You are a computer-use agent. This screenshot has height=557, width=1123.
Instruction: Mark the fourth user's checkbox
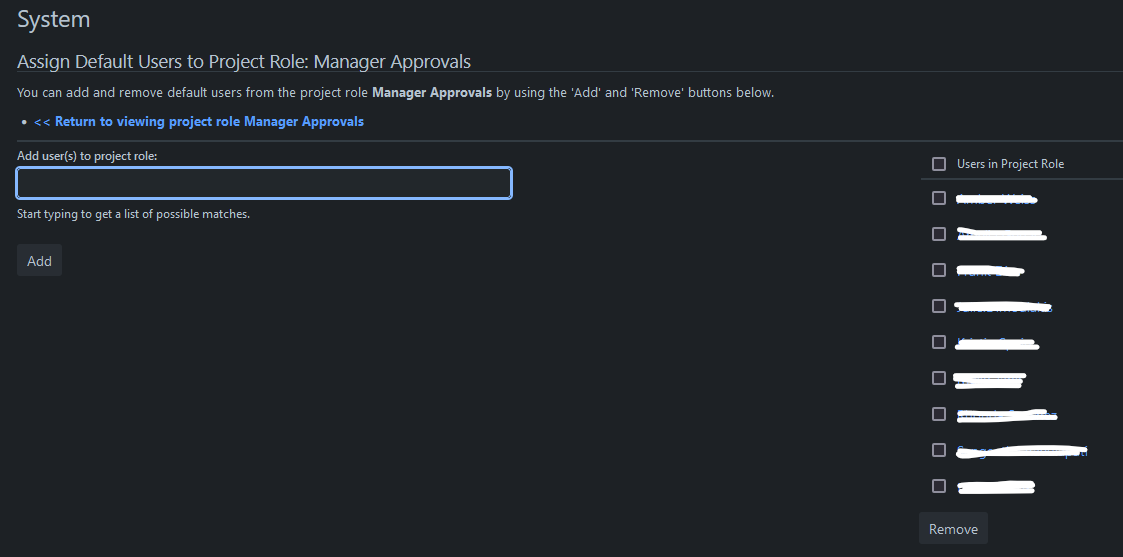[x=939, y=306]
